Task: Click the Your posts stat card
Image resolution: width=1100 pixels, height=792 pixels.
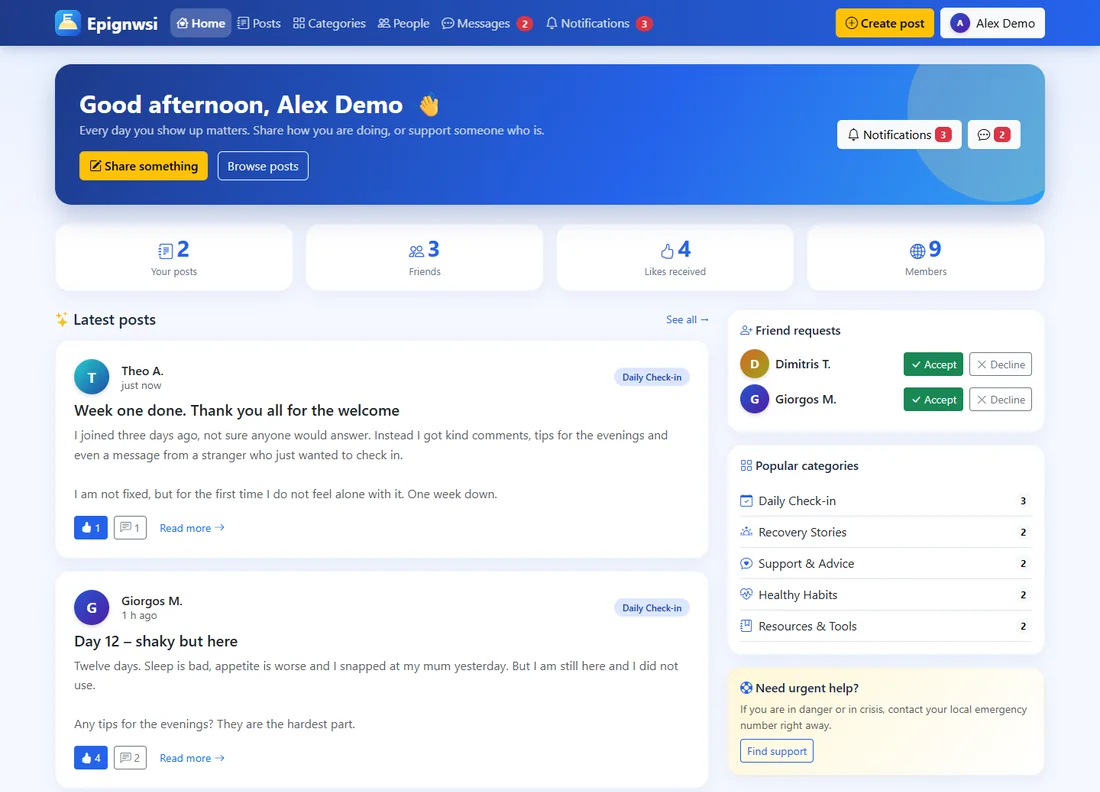Action: point(174,257)
